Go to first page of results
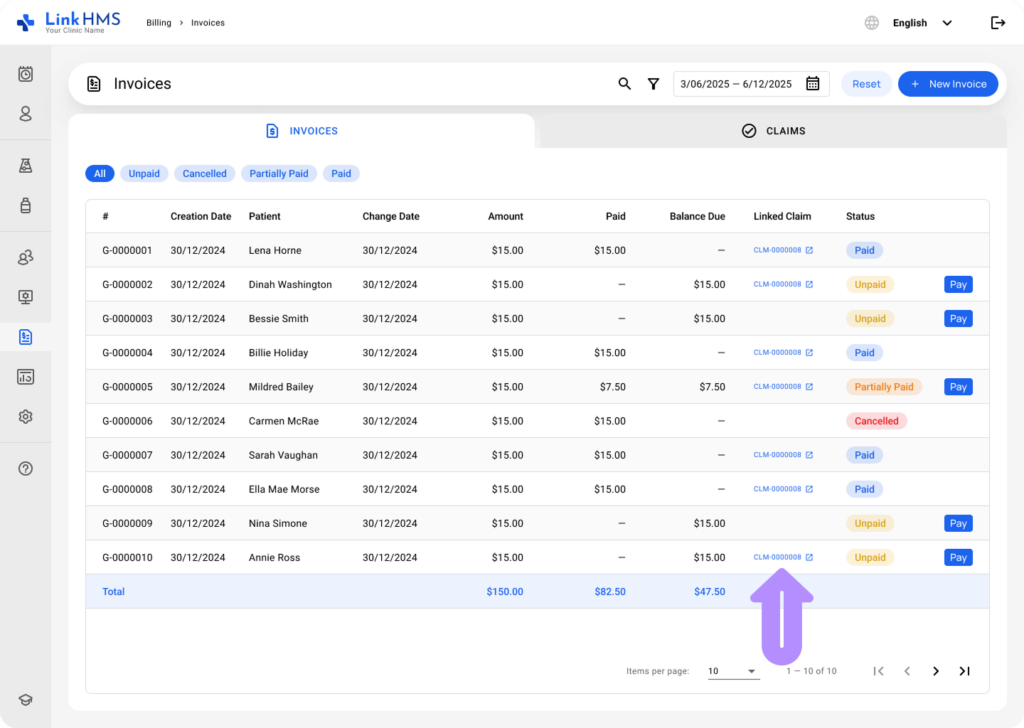The height and width of the screenshot is (728, 1024). [878, 671]
